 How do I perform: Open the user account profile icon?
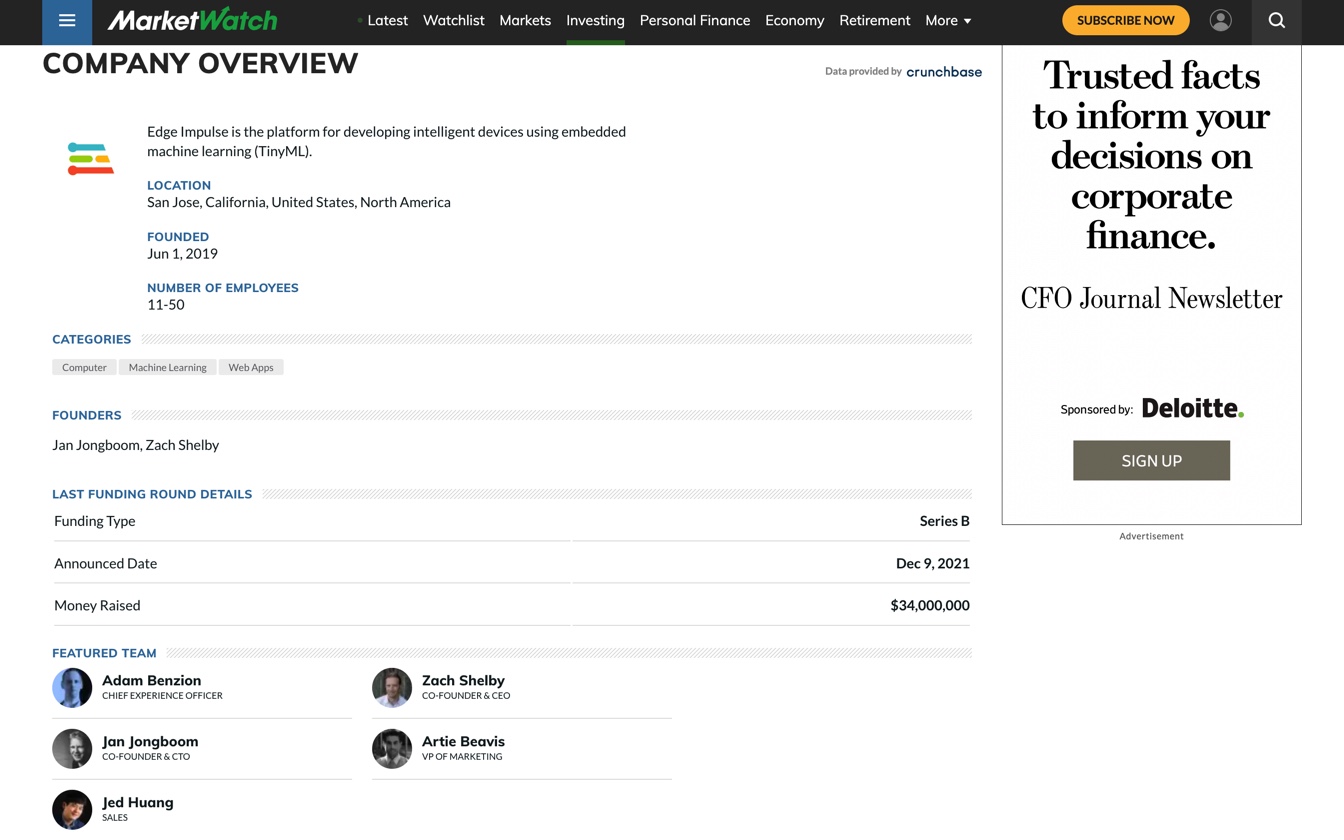pos(1220,20)
